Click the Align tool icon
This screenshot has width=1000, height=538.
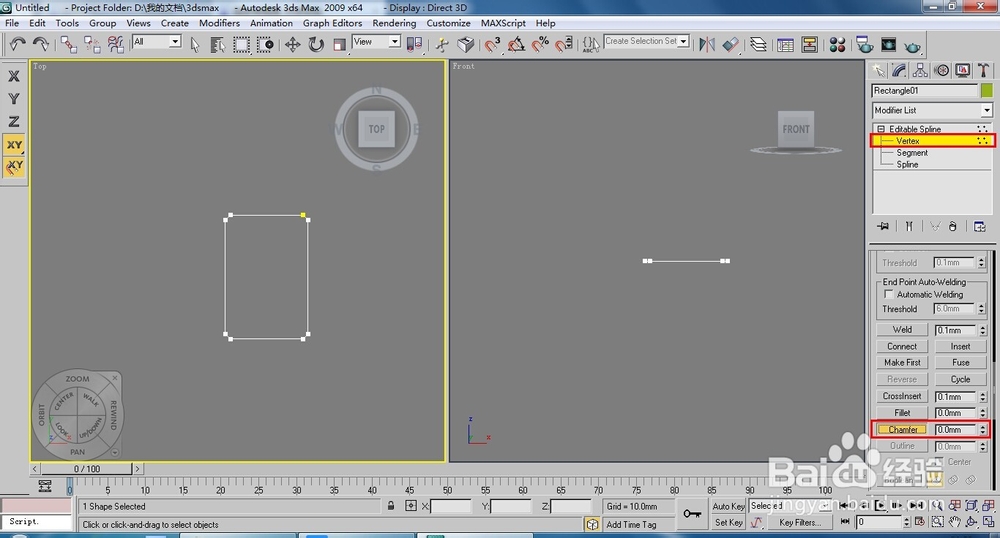click(x=731, y=44)
